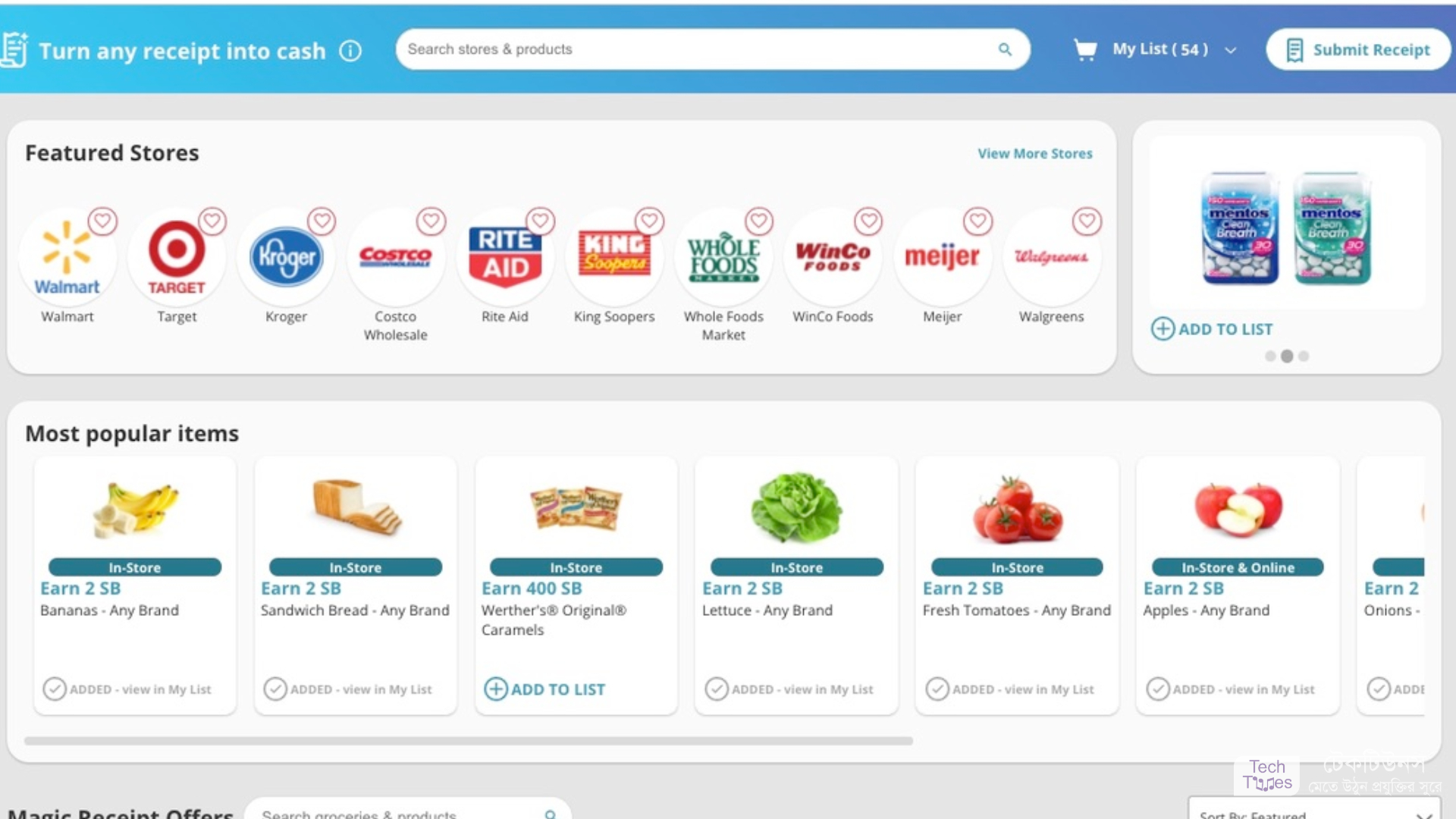Viewport: 1456px width, 819px height.
Task: Click the Meijer store logo
Action: pyautogui.click(x=942, y=258)
